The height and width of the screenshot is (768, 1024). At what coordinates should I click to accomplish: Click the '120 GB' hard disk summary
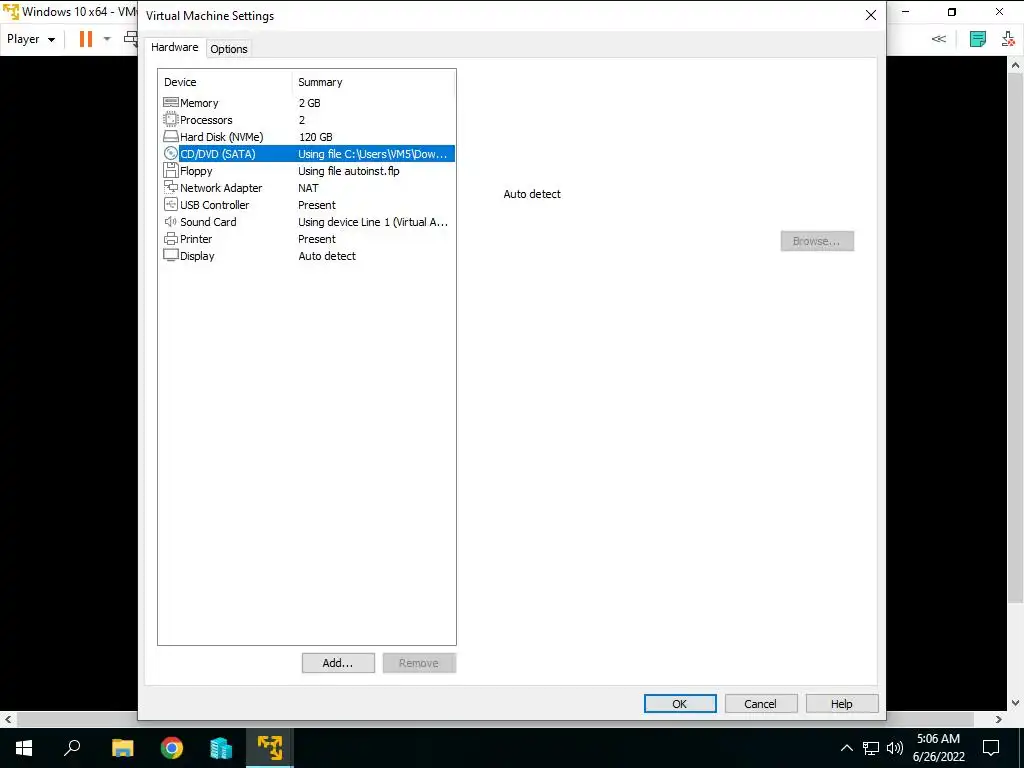click(315, 136)
